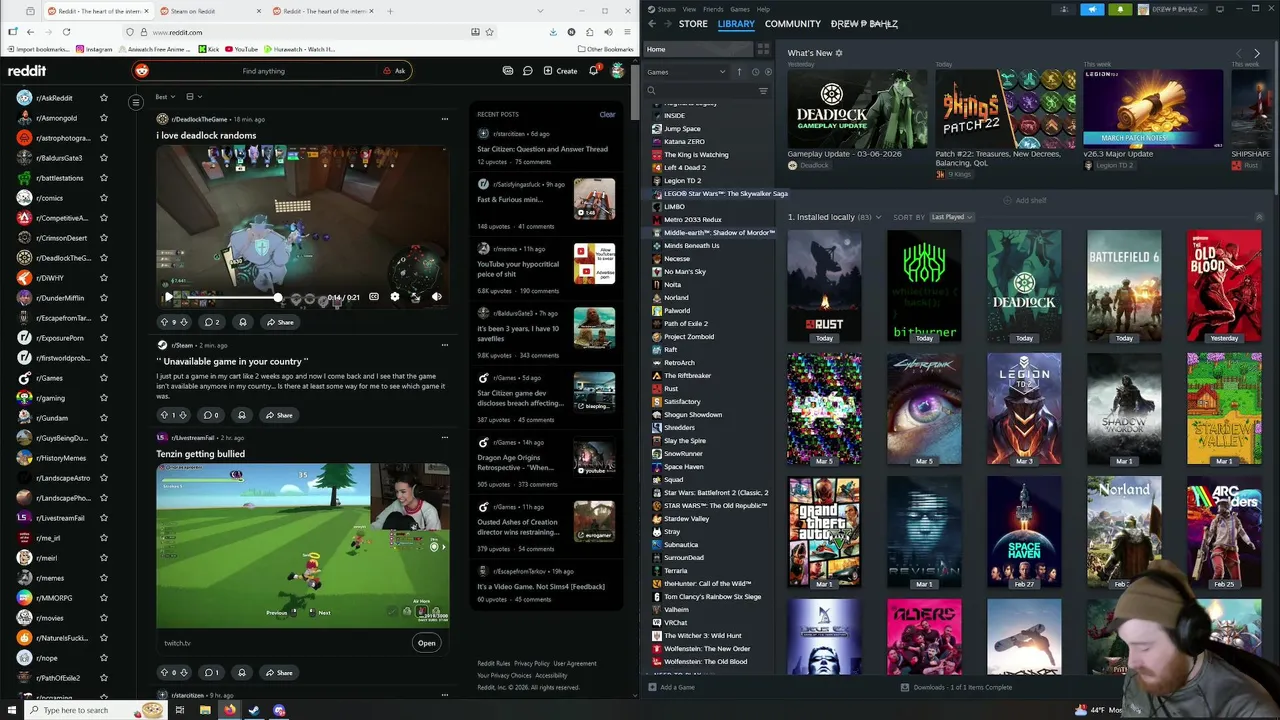Bookmark this page with the star icon
Screen dimensions: 1280x720
[x=489, y=32]
